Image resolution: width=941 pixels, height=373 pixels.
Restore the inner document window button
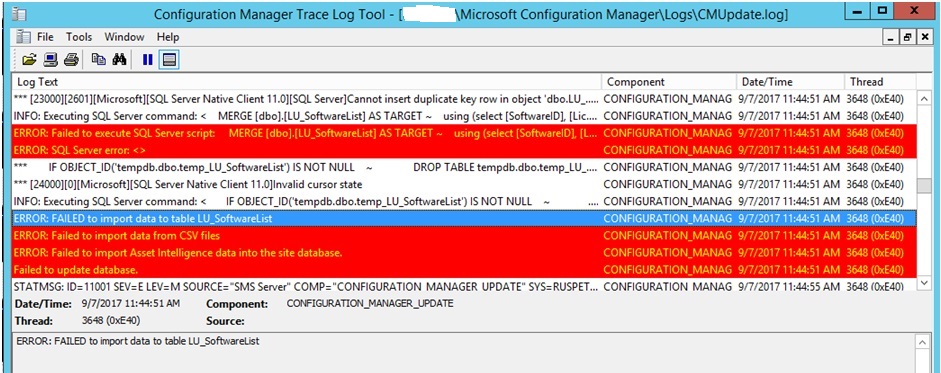tap(908, 37)
